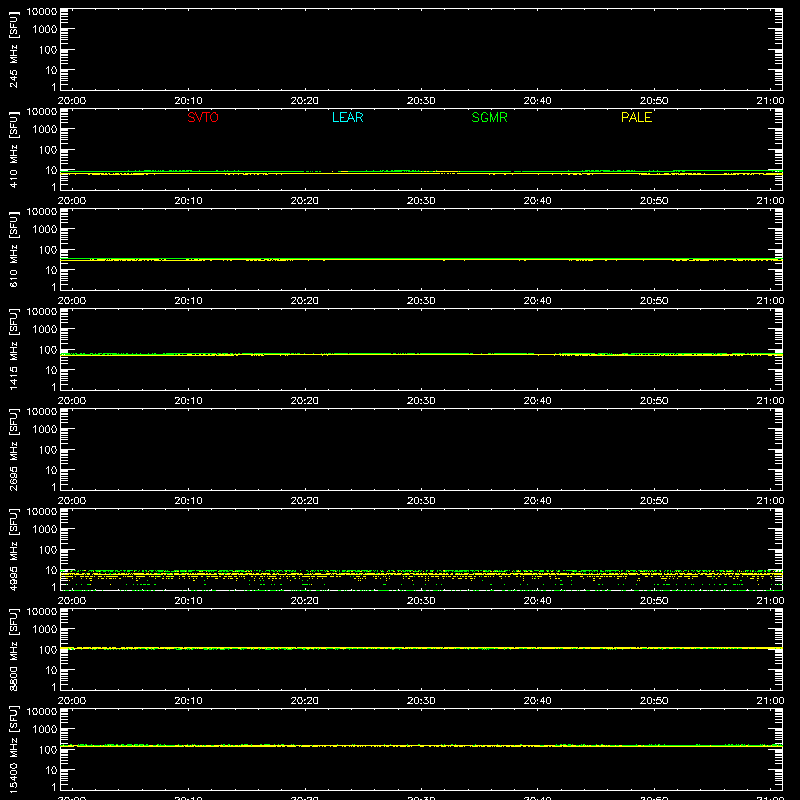
Task: Click the 20:40 time label under 410 MHz plot
Action: tap(537, 201)
